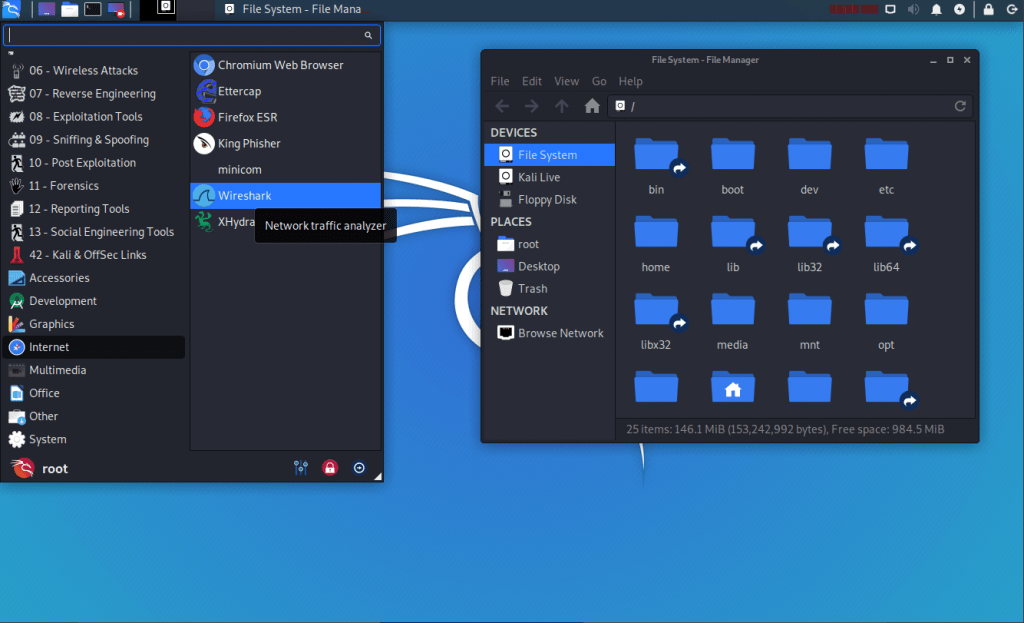
Task: Click the path mode toggle left of the location bar
Action: (x=622, y=105)
